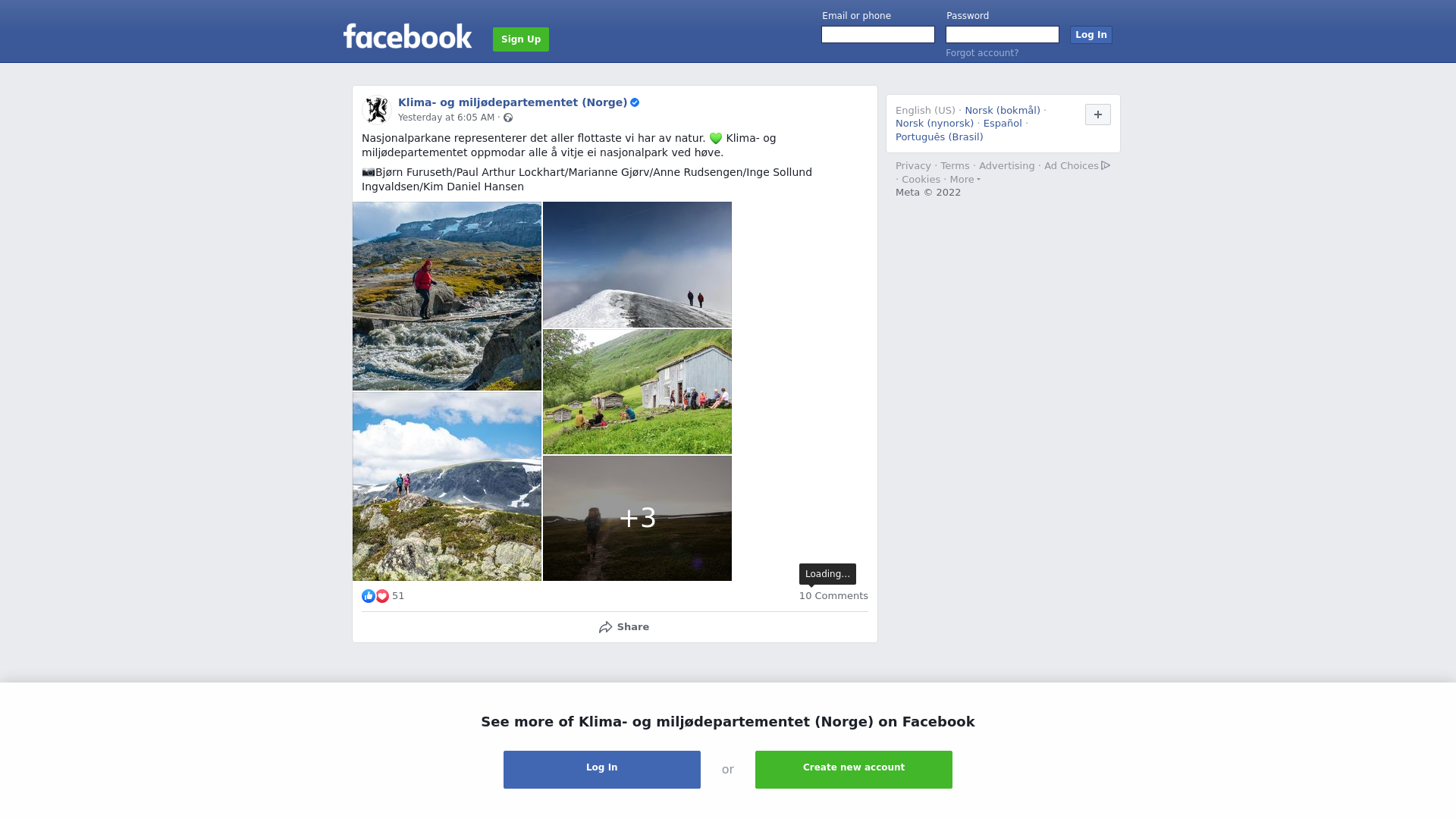
Task: Click the green Sign Up button
Action: coord(521,39)
